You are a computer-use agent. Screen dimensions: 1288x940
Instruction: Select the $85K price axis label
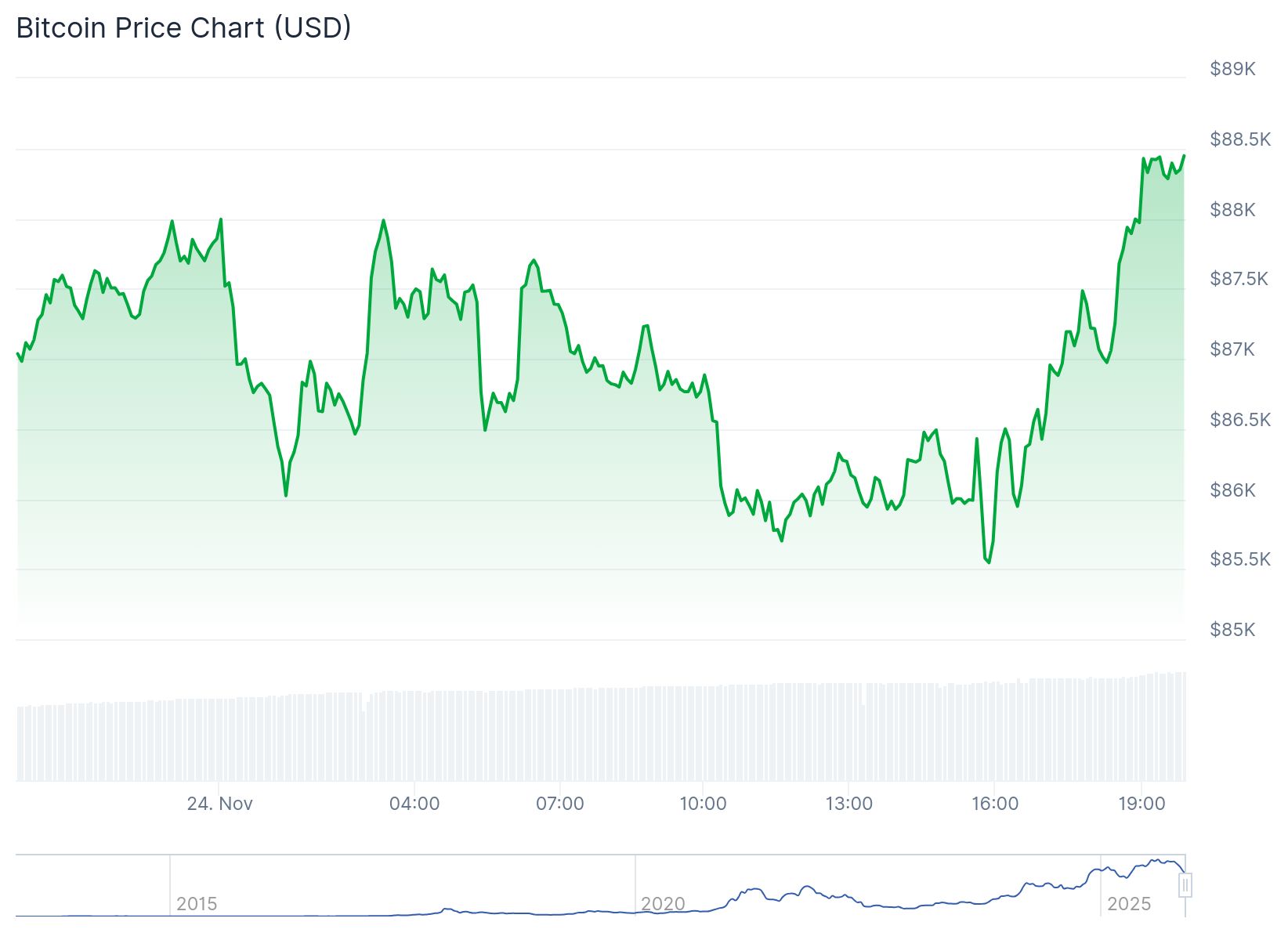(x=1232, y=630)
